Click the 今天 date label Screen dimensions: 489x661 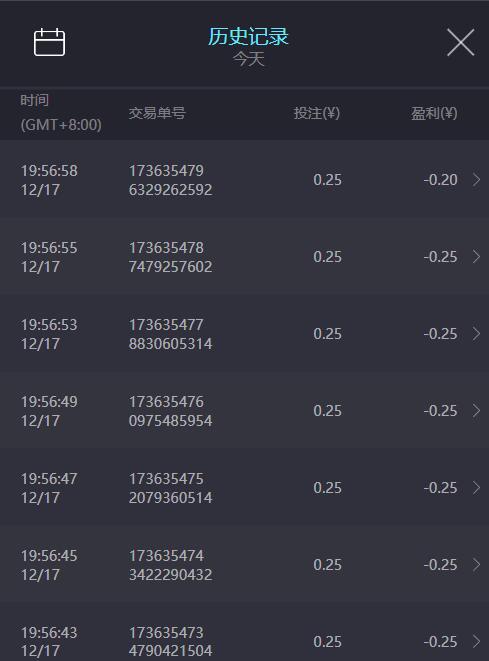pyautogui.click(x=249, y=59)
